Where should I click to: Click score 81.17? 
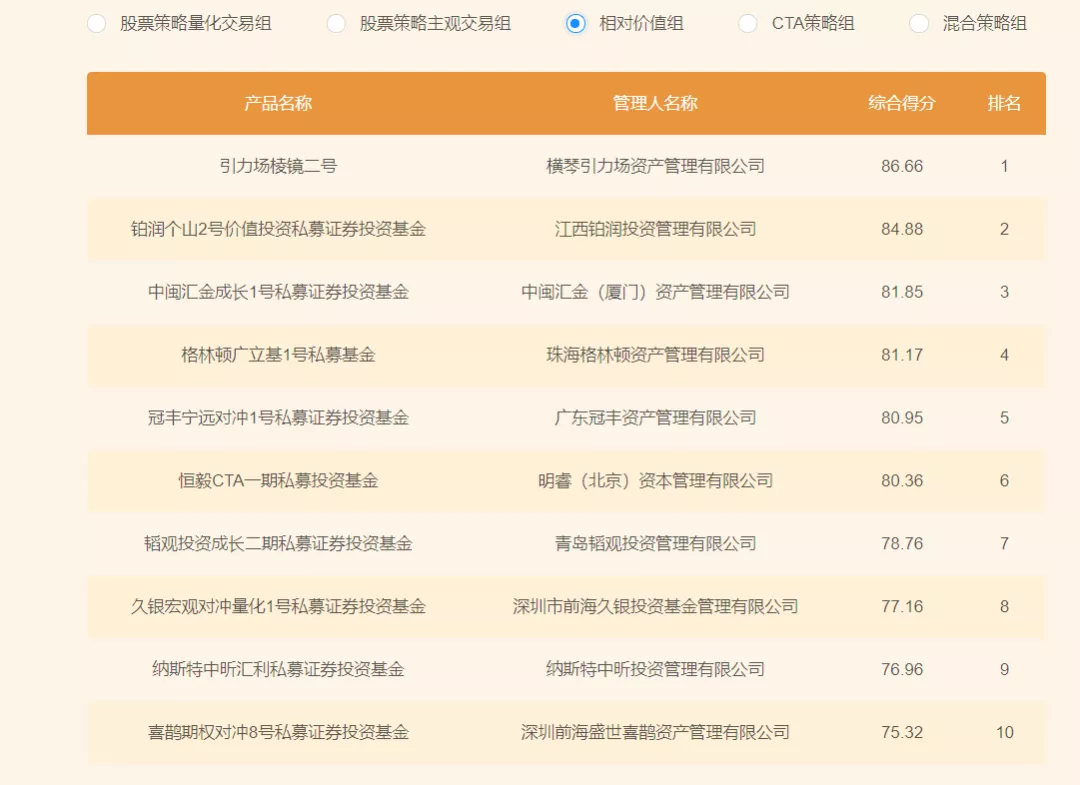[x=902, y=355]
